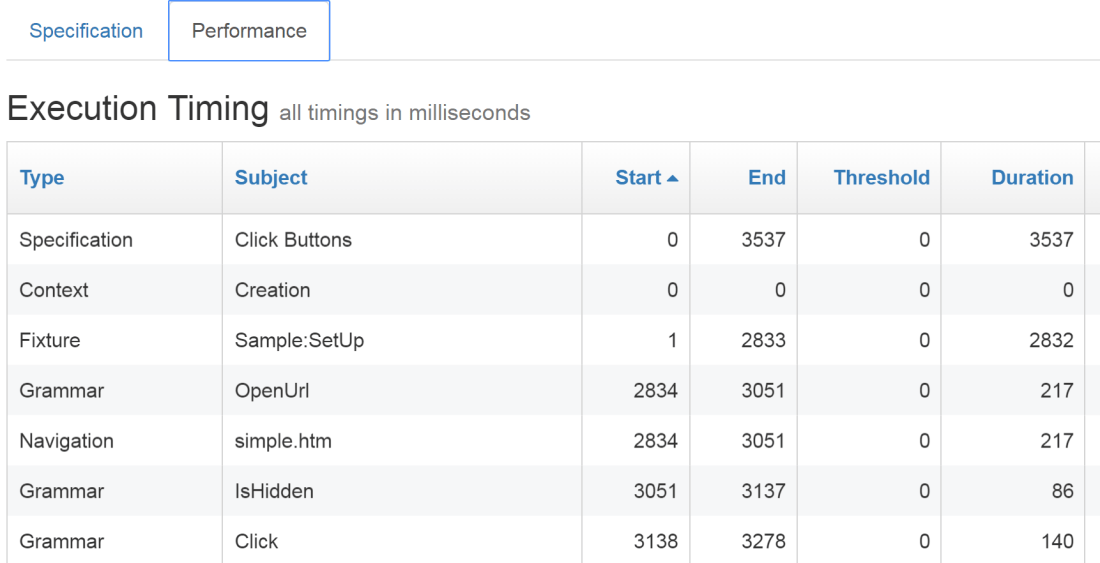Select the simple.htm navigation row

[283, 441]
